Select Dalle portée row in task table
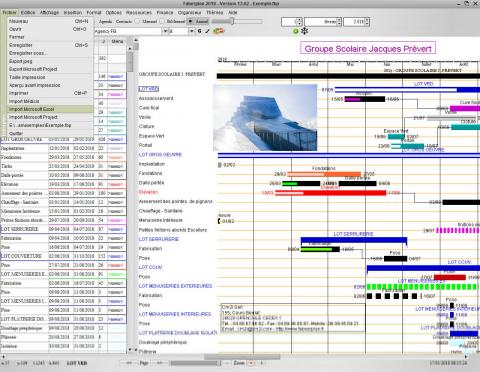This screenshot has height=372, width=480. [x=63, y=175]
